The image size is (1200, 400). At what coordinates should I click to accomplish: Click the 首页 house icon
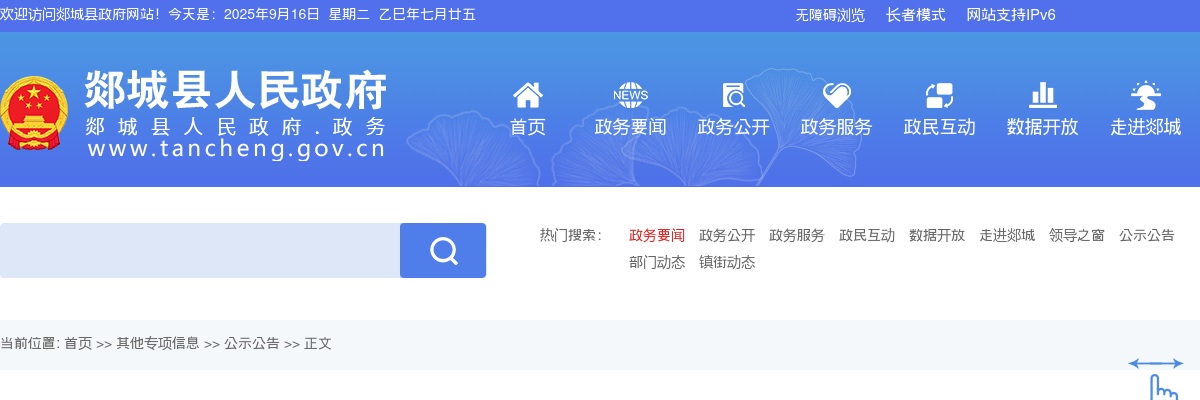click(x=528, y=95)
